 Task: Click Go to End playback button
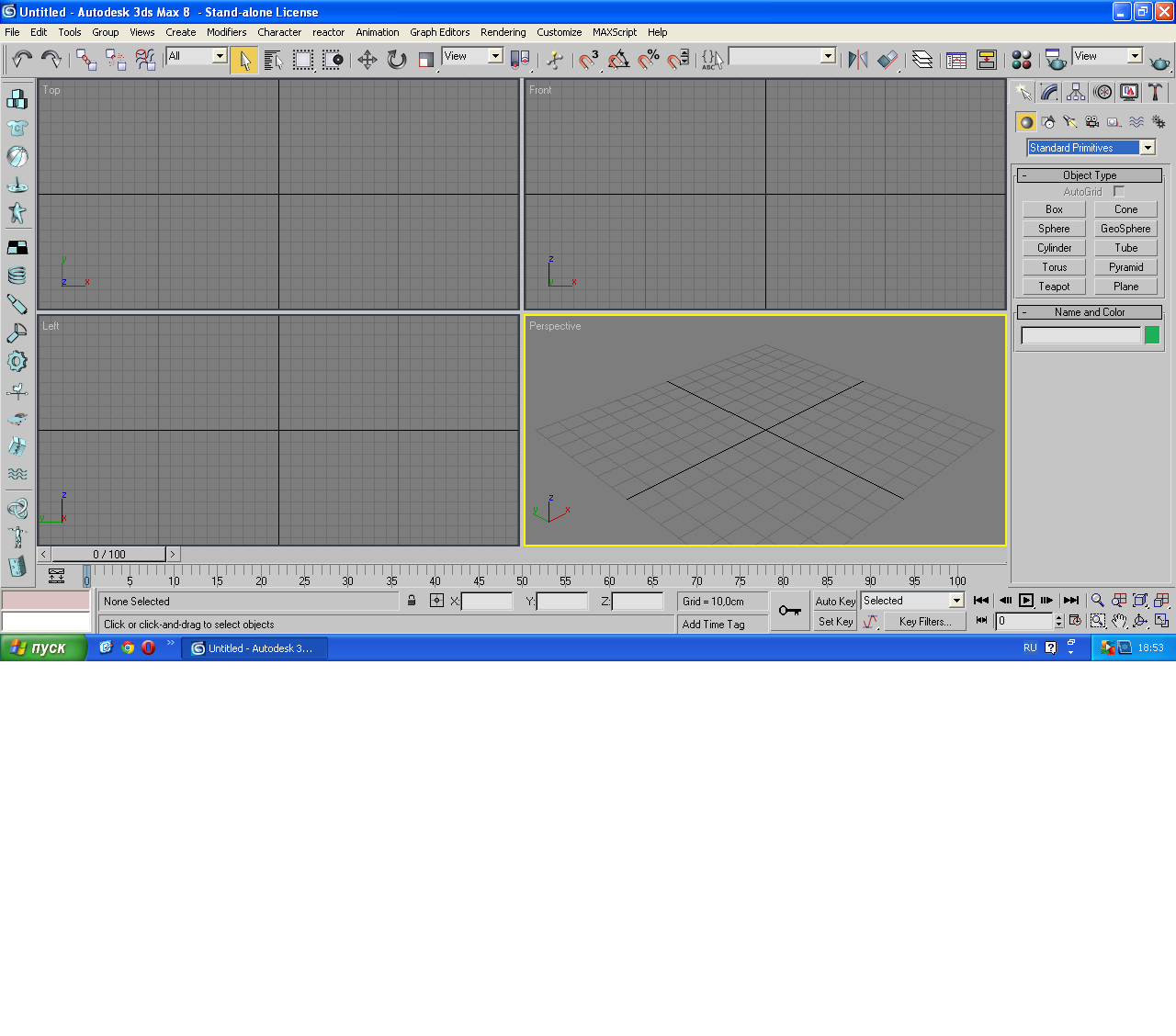click(x=1071, y=601)
